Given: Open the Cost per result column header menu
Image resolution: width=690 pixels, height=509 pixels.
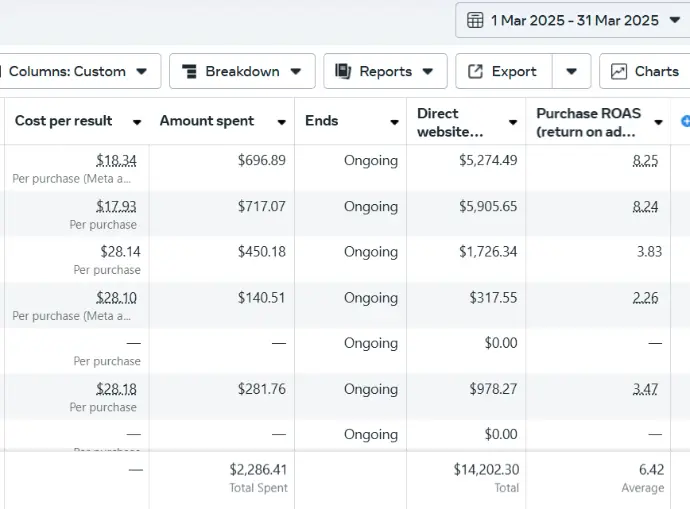Looking at the screenshot, I should point(136,122).
